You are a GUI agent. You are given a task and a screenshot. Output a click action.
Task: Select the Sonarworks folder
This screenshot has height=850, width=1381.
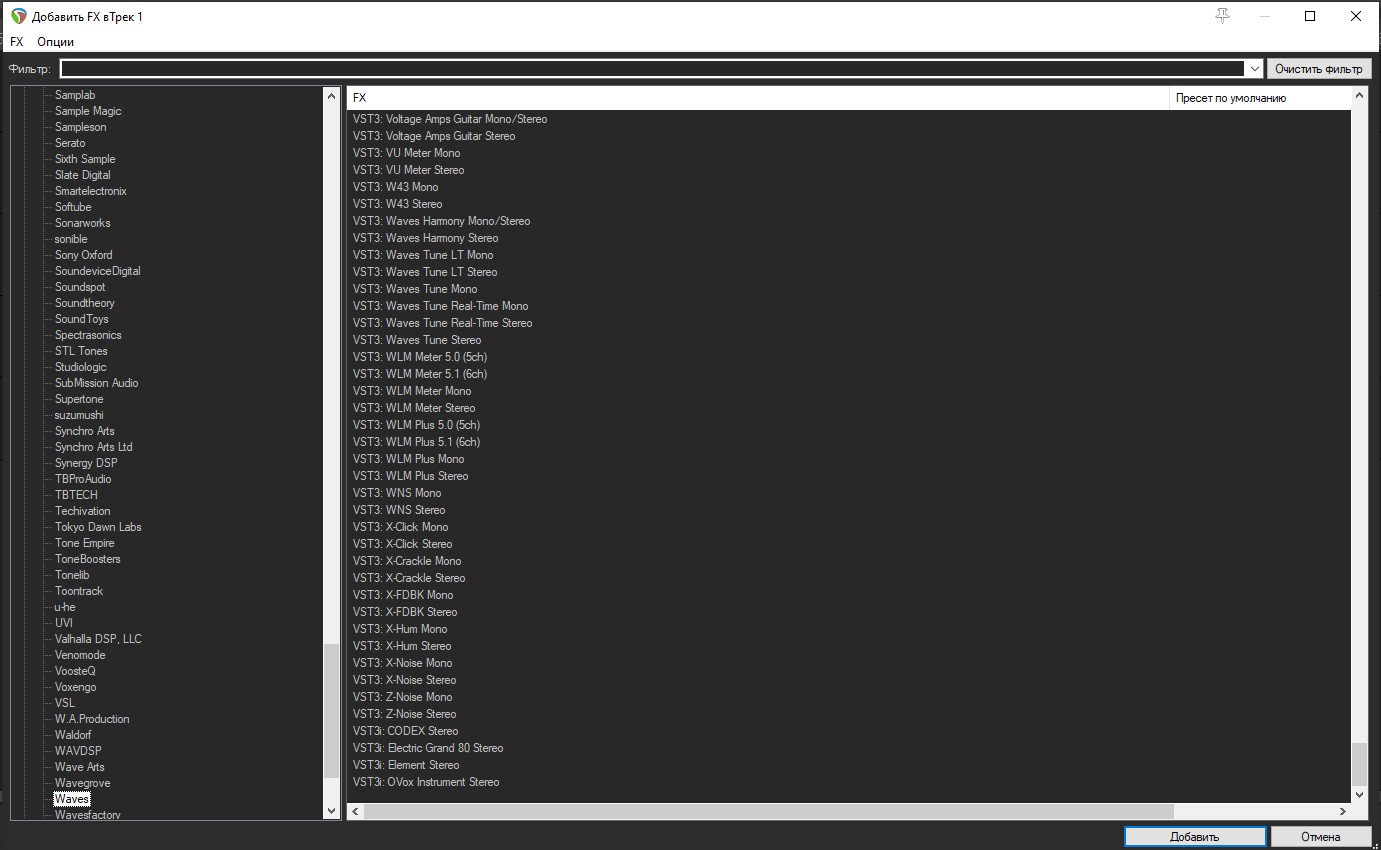point(83,223)
